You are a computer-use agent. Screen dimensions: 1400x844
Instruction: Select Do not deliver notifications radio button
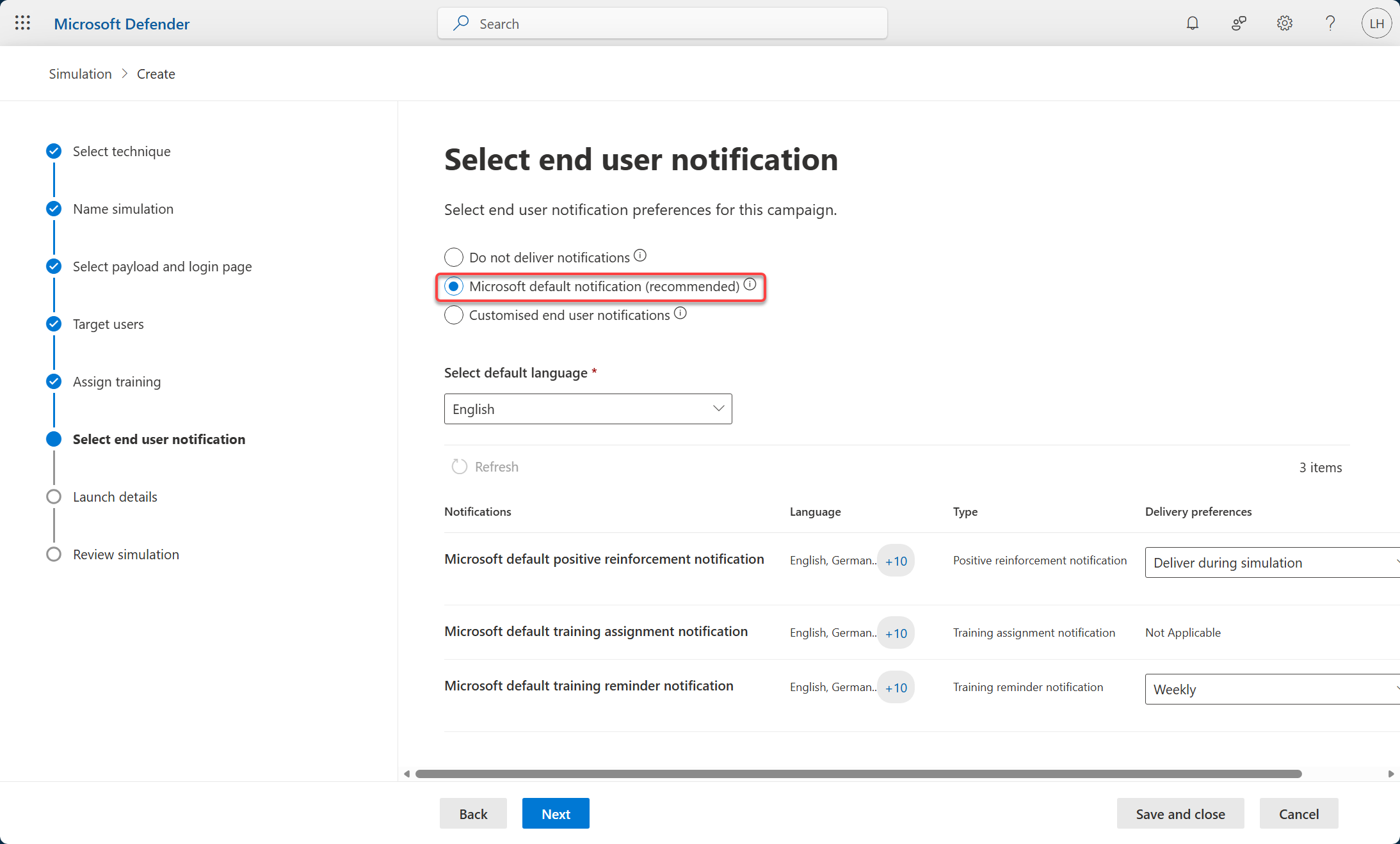pyautogui.click(x=454, y=257)
